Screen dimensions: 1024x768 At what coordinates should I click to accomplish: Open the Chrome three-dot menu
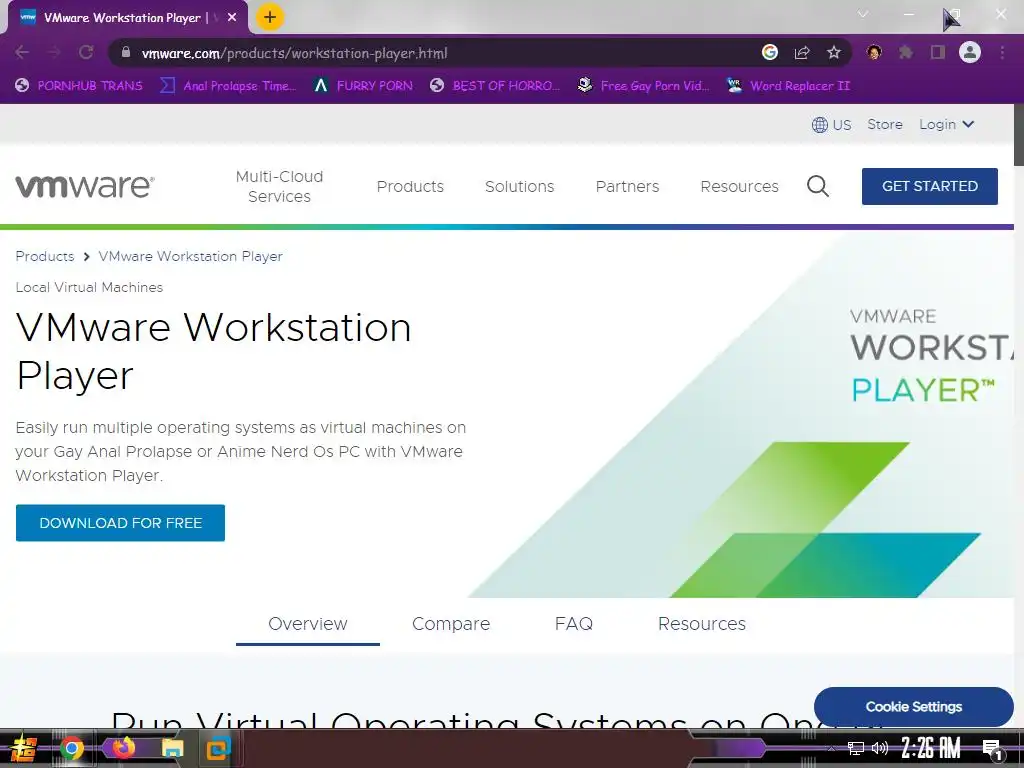1002,52
